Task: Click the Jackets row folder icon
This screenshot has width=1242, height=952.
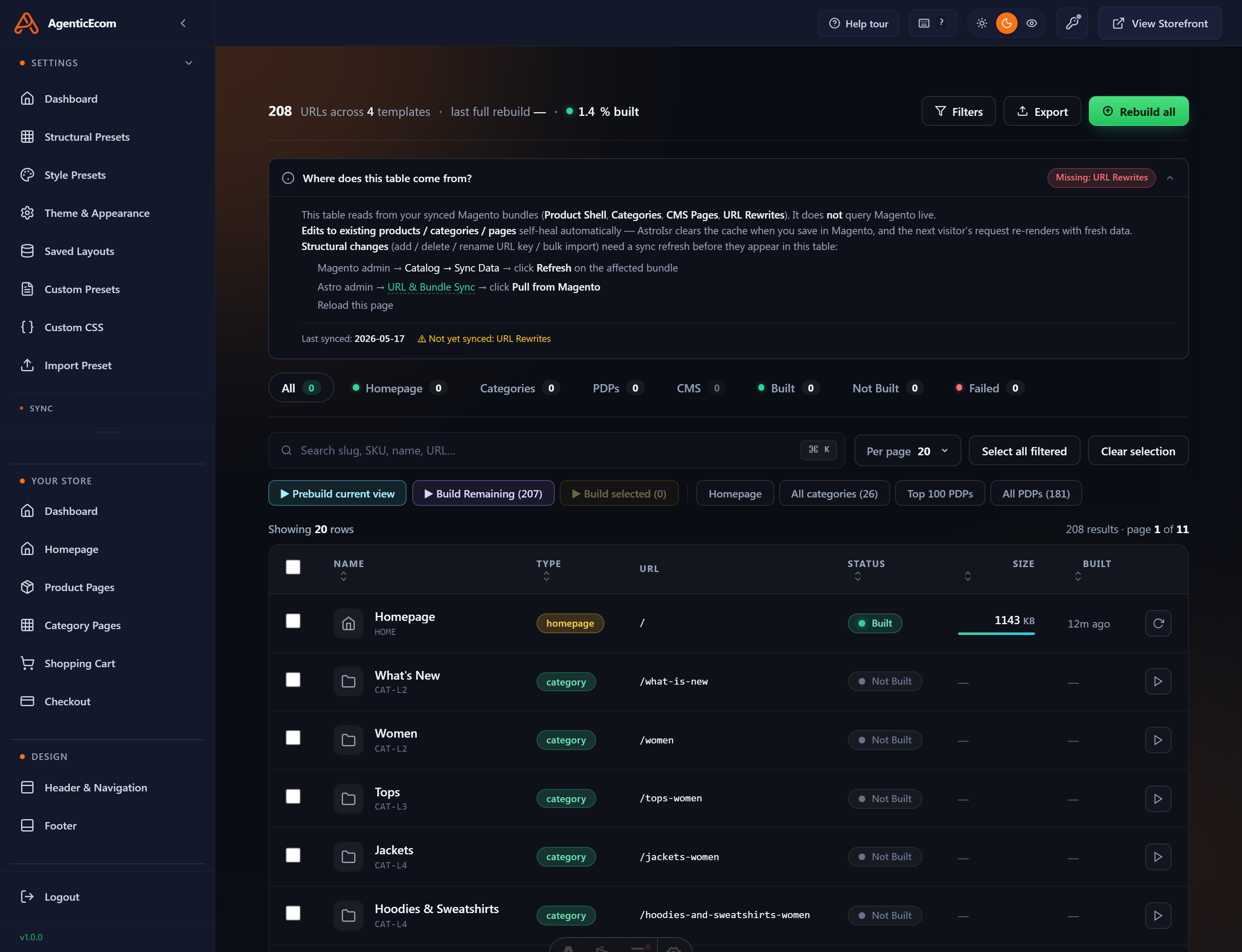Action: (x=348, y=857)
